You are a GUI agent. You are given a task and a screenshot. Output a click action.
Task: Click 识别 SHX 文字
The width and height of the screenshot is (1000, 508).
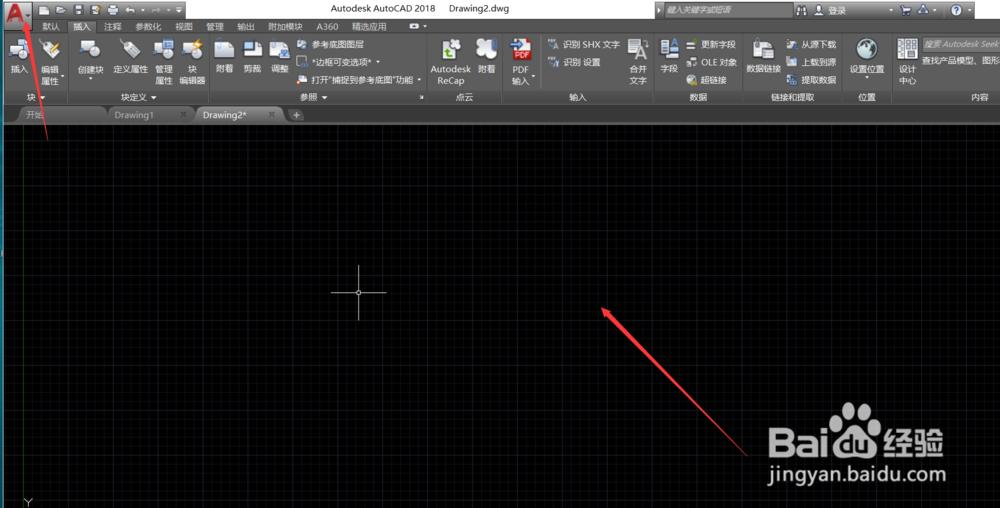click(584, 45)
